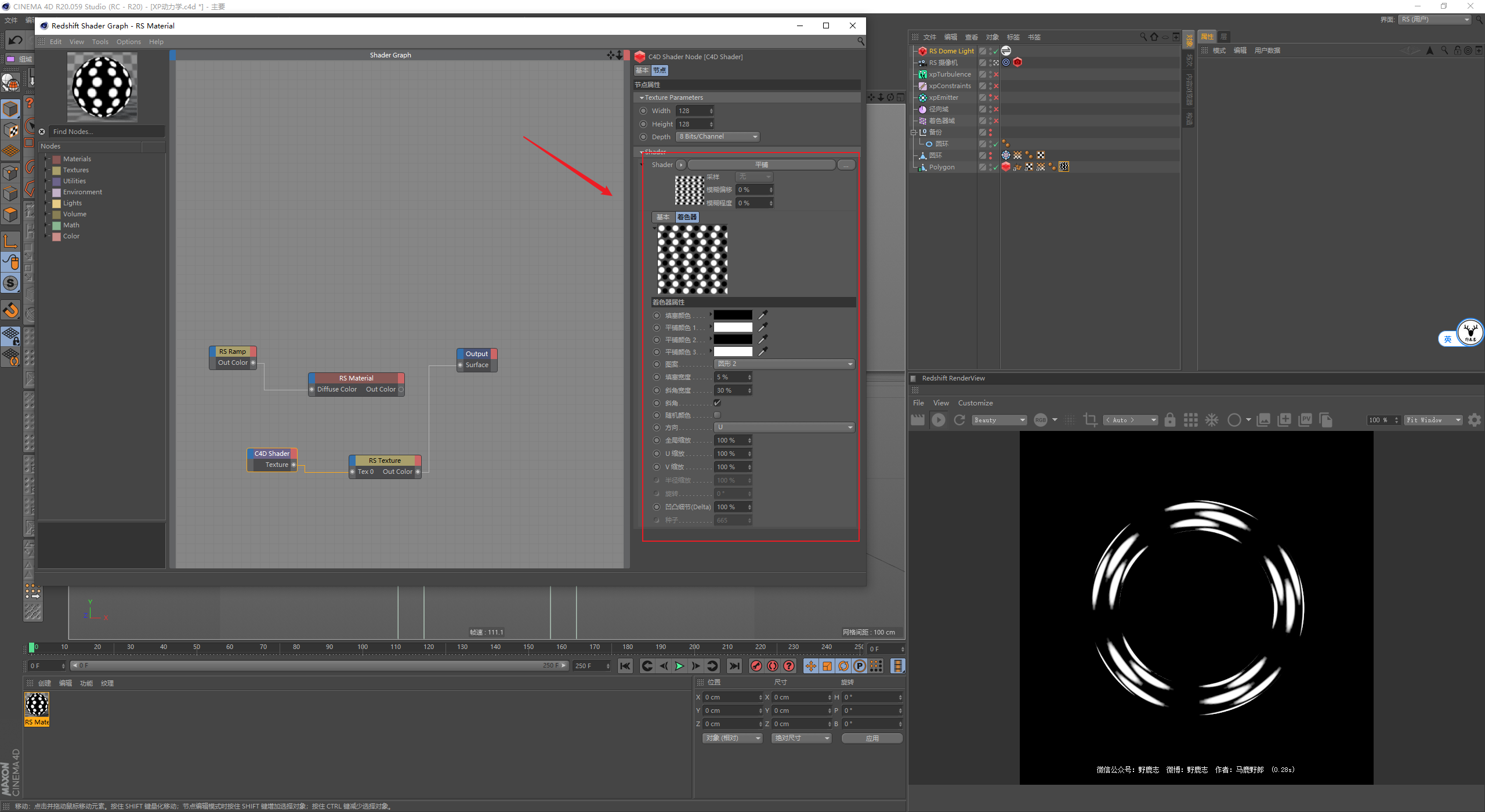Click the 应用 apply button

(871, 738)
